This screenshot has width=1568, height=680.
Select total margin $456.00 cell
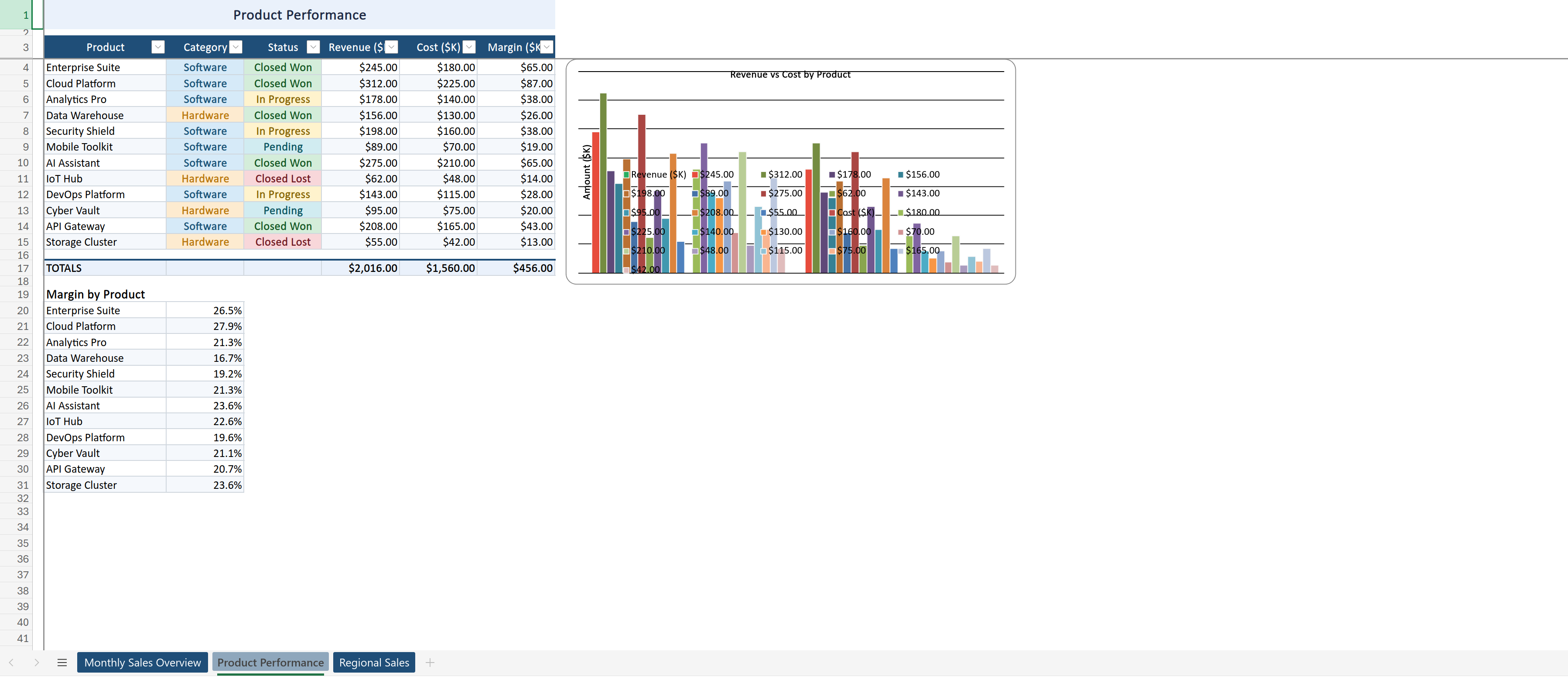516,268
